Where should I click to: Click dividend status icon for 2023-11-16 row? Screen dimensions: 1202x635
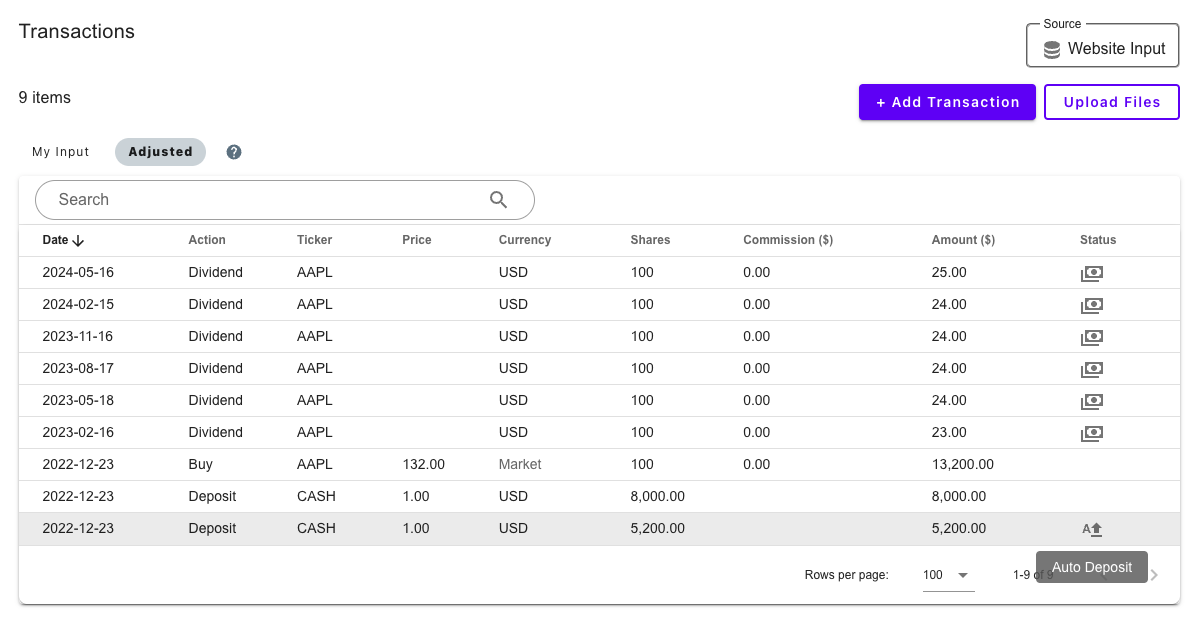pos(1091,337)
